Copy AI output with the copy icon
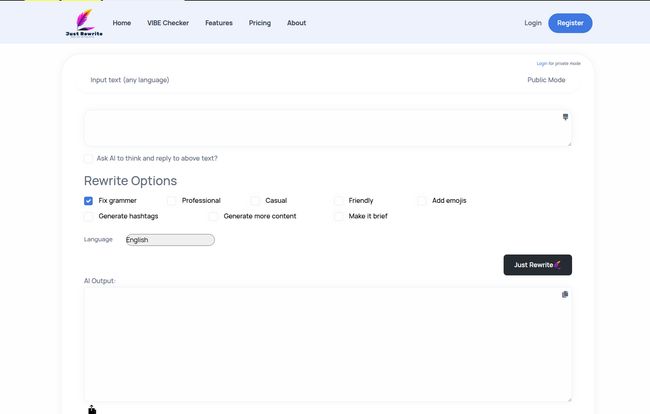Viewport: 650px width, 414px height. point(565,294)
